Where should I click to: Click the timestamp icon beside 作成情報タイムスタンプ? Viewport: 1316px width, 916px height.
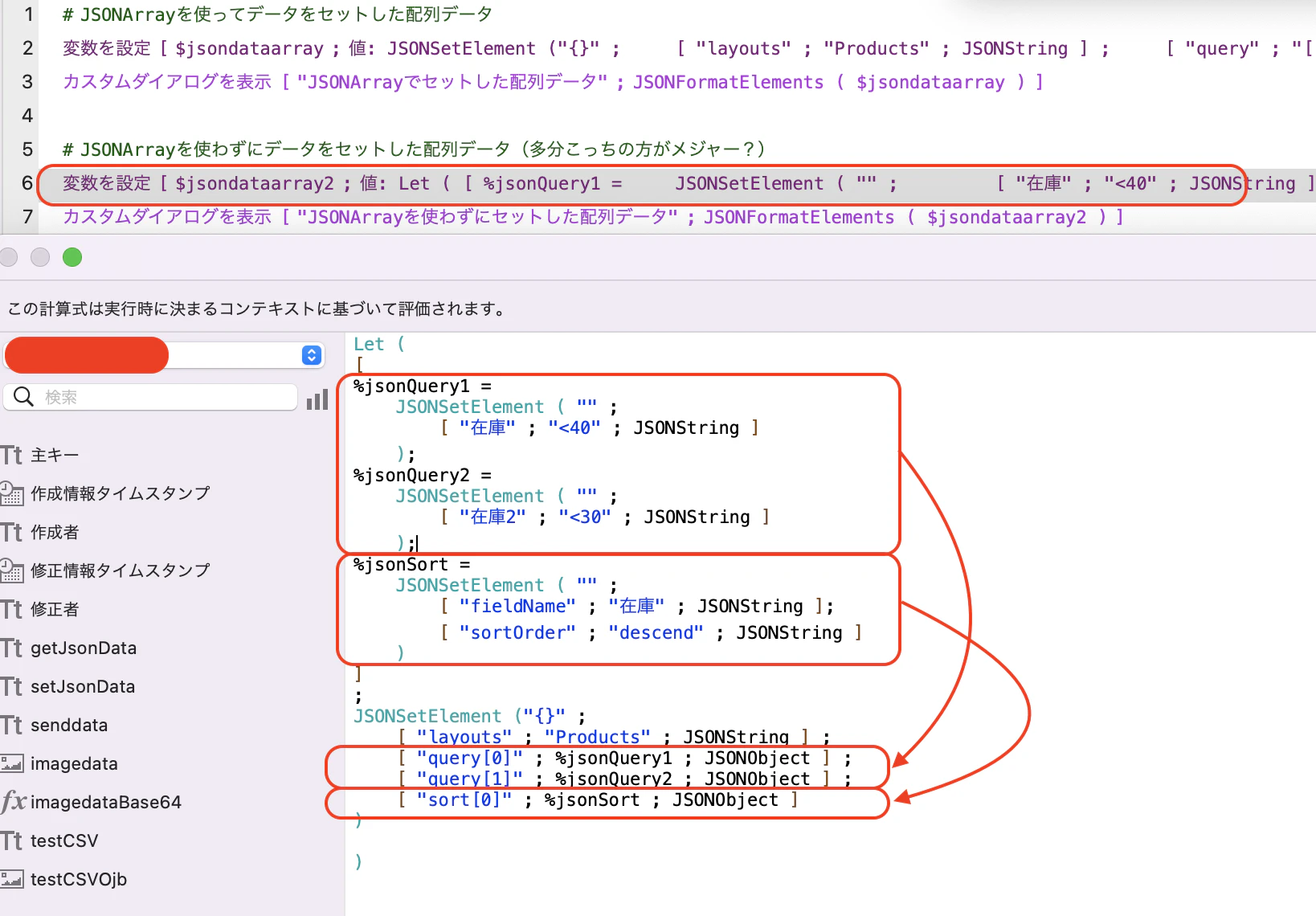click(x=11, y=493)
